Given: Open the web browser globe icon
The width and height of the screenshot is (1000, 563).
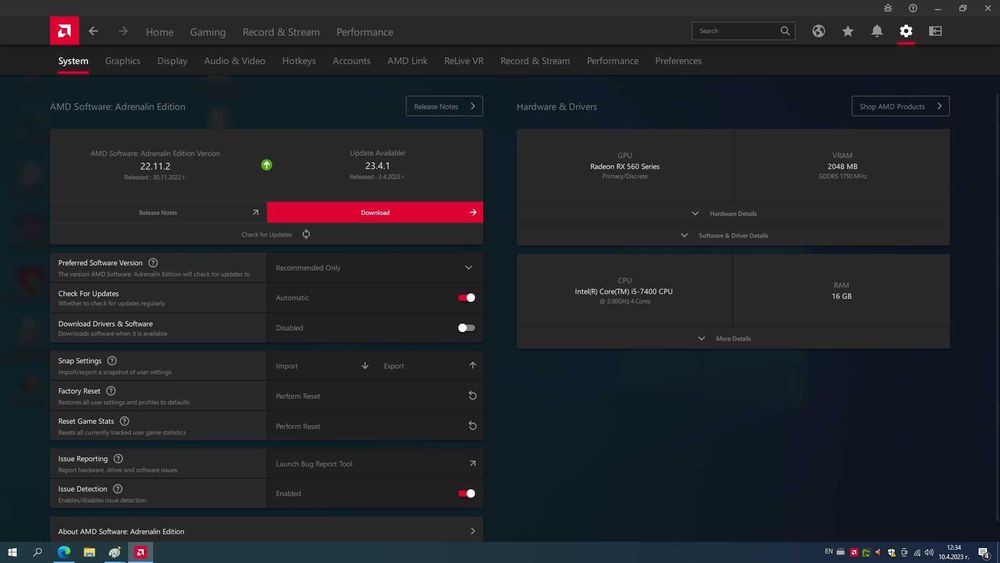Looking at the screenshot, I should pos(818,31).
